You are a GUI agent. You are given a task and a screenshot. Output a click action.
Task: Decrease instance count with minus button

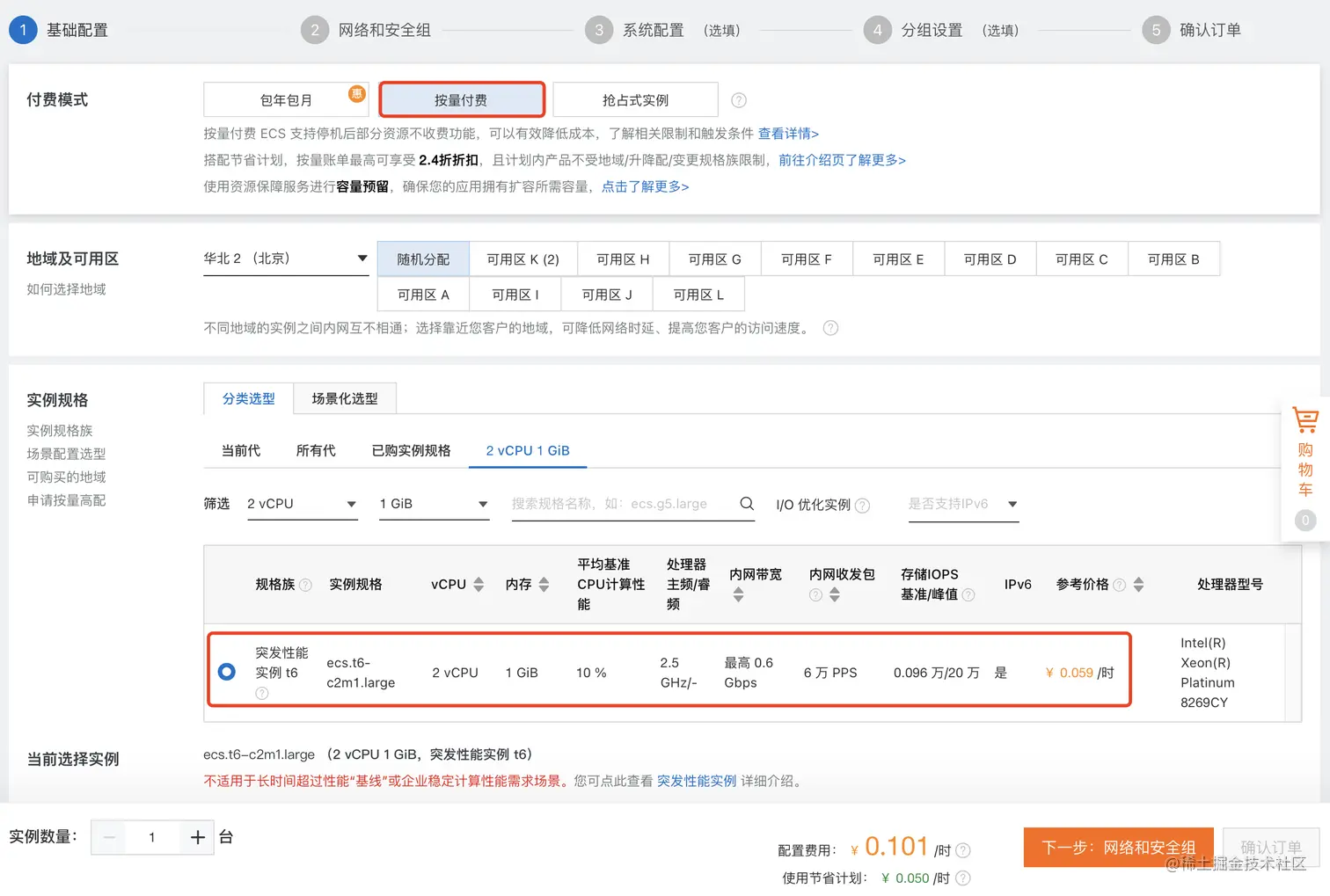pyautogui.click(x=109, y=837)
